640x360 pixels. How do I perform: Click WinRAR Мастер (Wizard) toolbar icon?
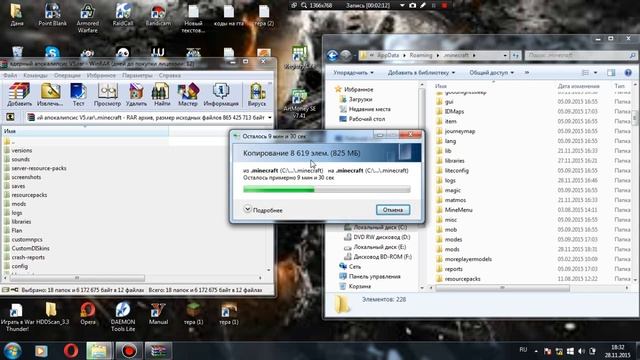coord(187,95)
